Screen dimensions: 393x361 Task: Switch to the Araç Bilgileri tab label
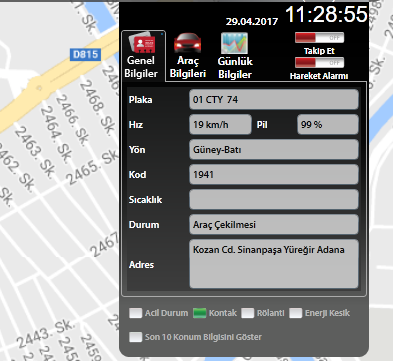click(x=188, y=67)
